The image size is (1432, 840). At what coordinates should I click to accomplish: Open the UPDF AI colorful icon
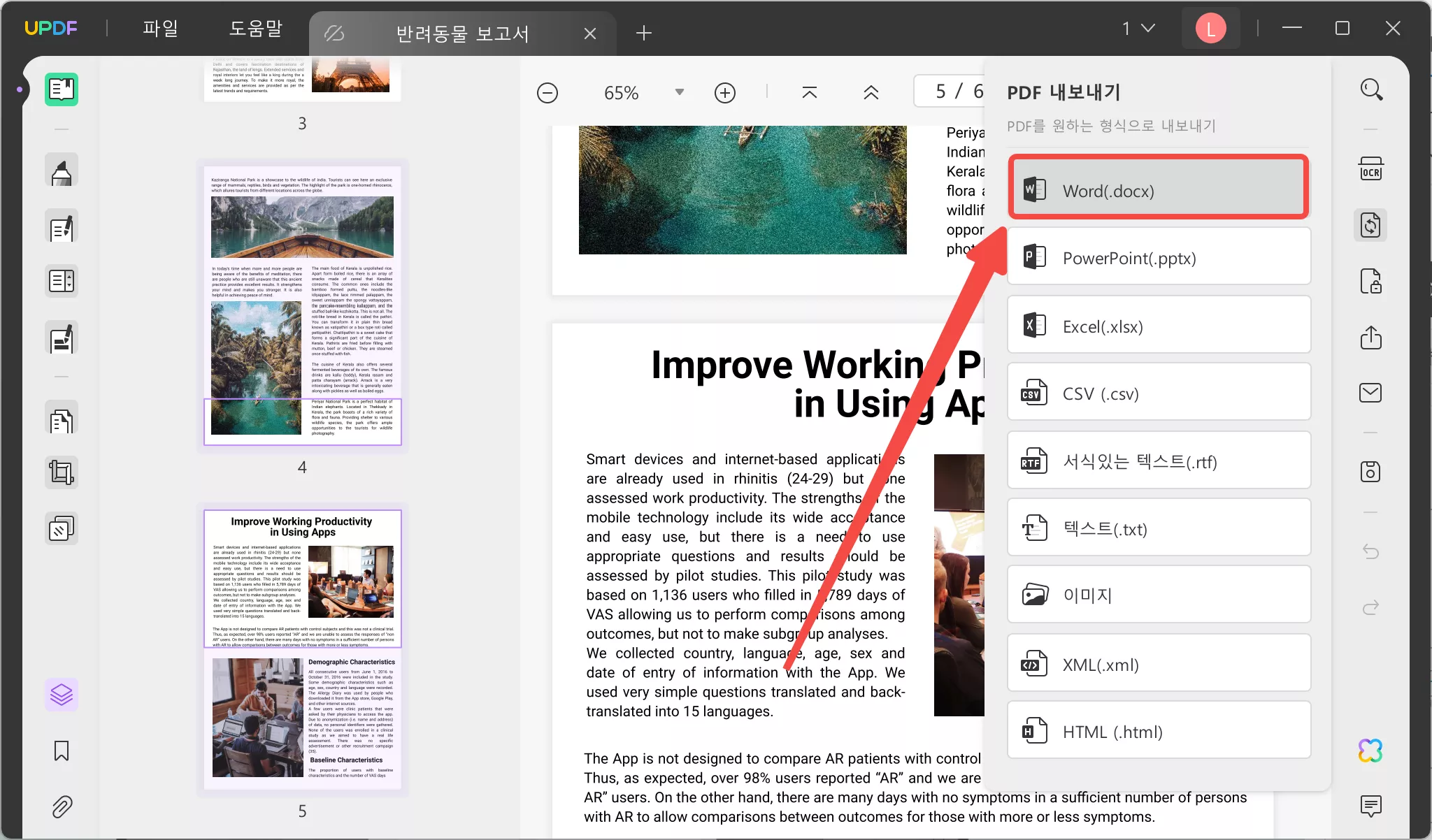pos(1370,751)
